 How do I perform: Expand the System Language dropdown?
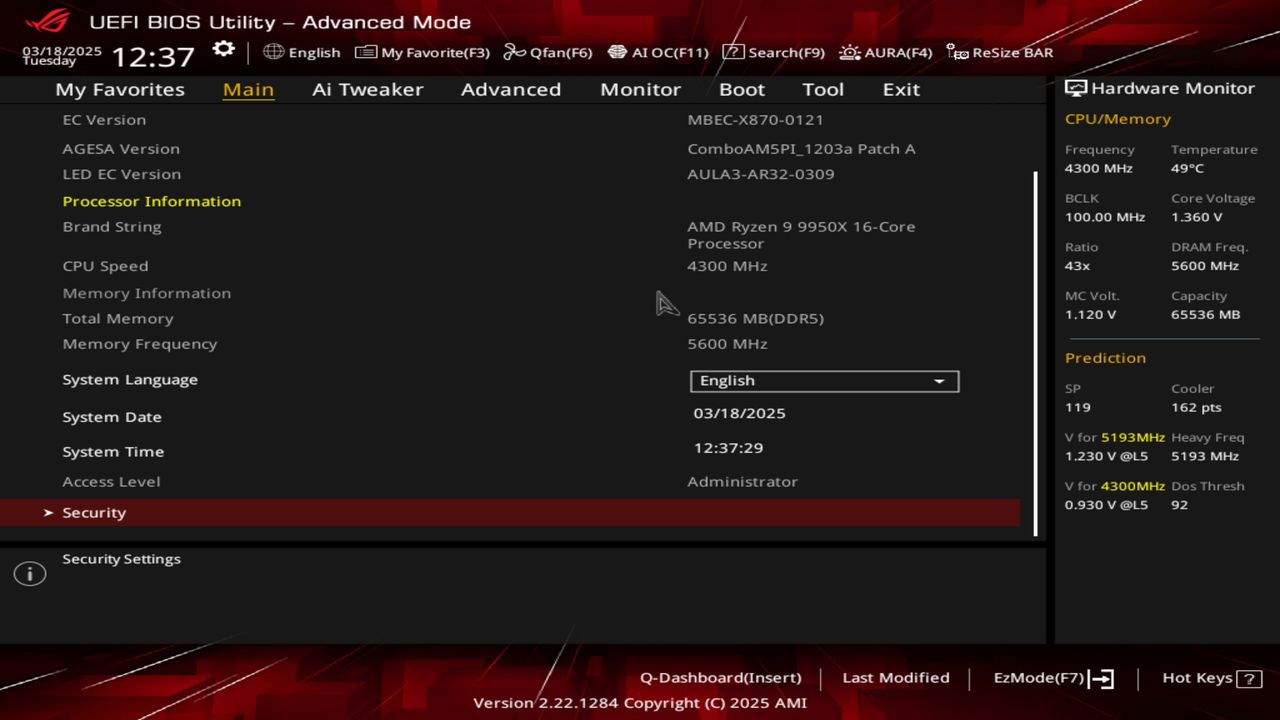pos(823,381)
